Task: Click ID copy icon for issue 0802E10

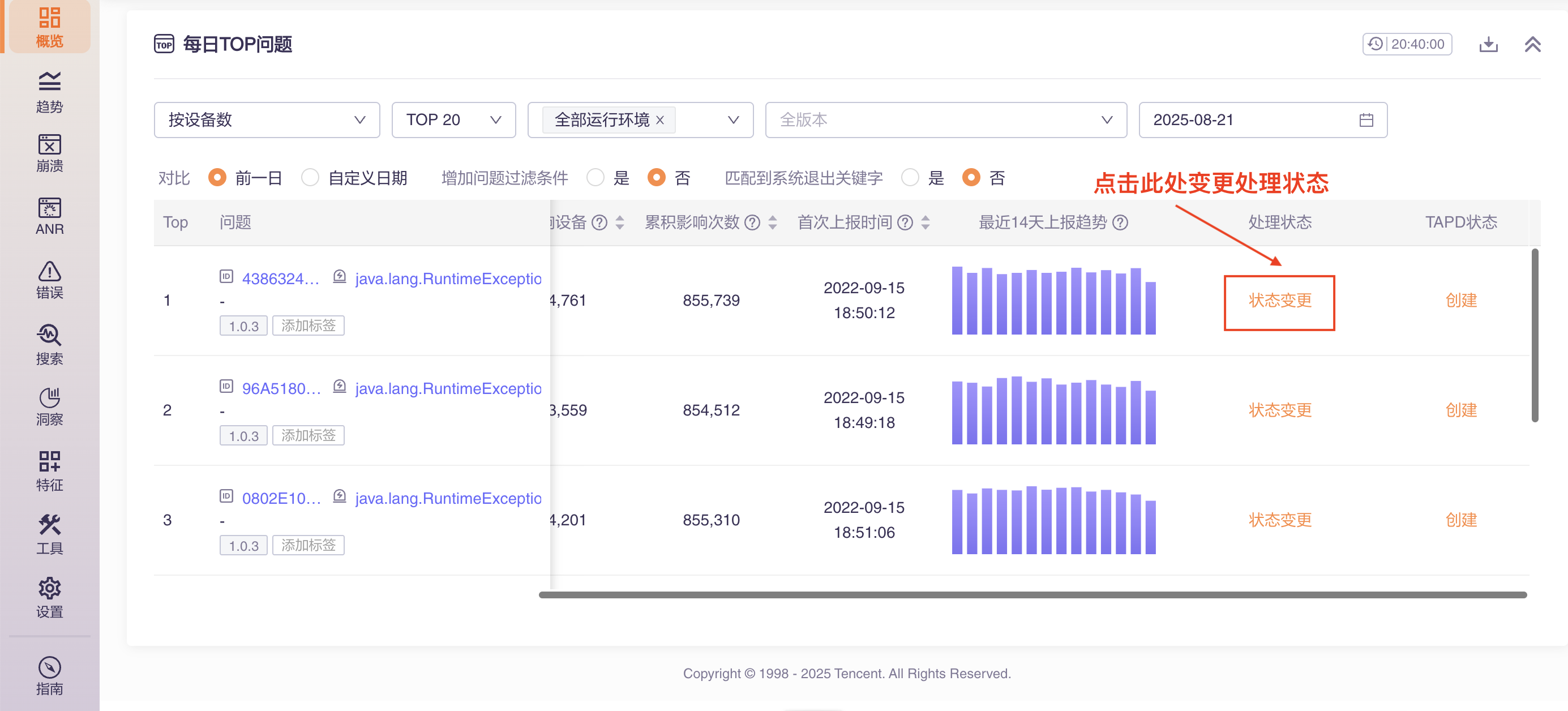Action: (x=226, y=496)
